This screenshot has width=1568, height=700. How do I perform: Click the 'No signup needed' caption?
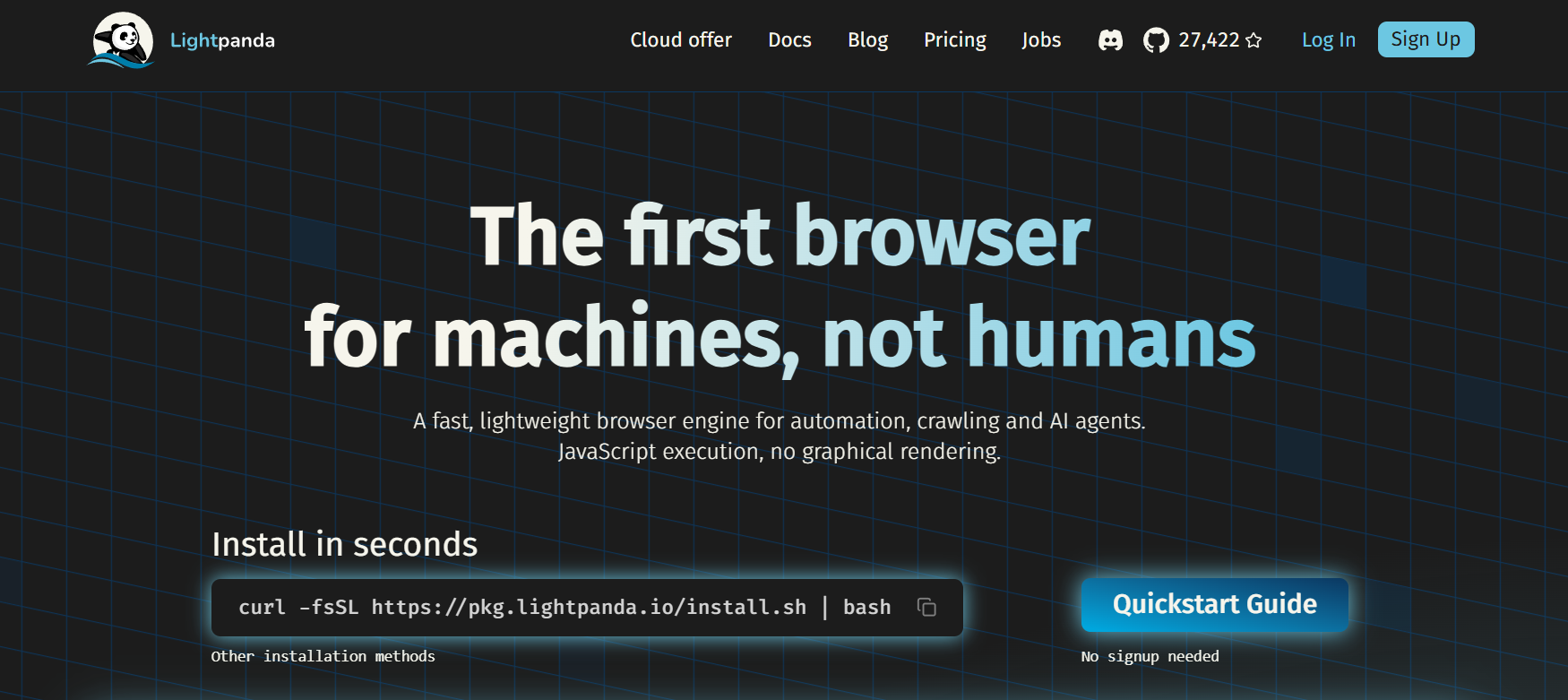point(1150,656)
